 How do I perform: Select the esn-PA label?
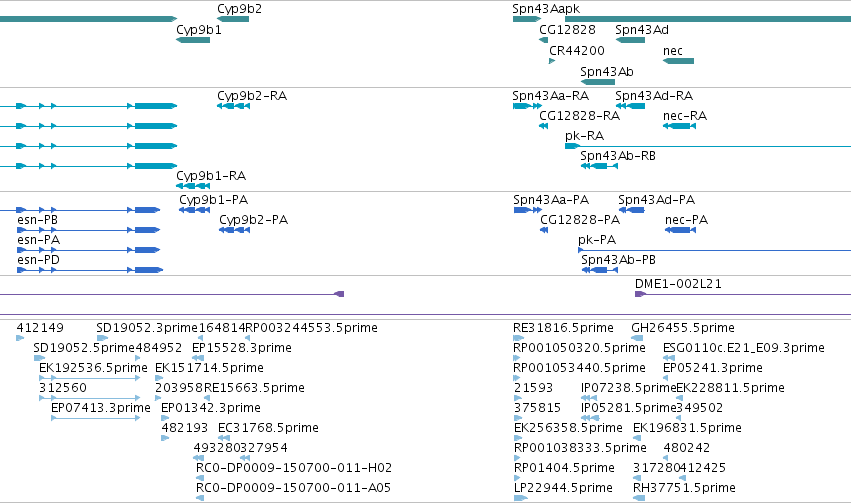(39, 240)
